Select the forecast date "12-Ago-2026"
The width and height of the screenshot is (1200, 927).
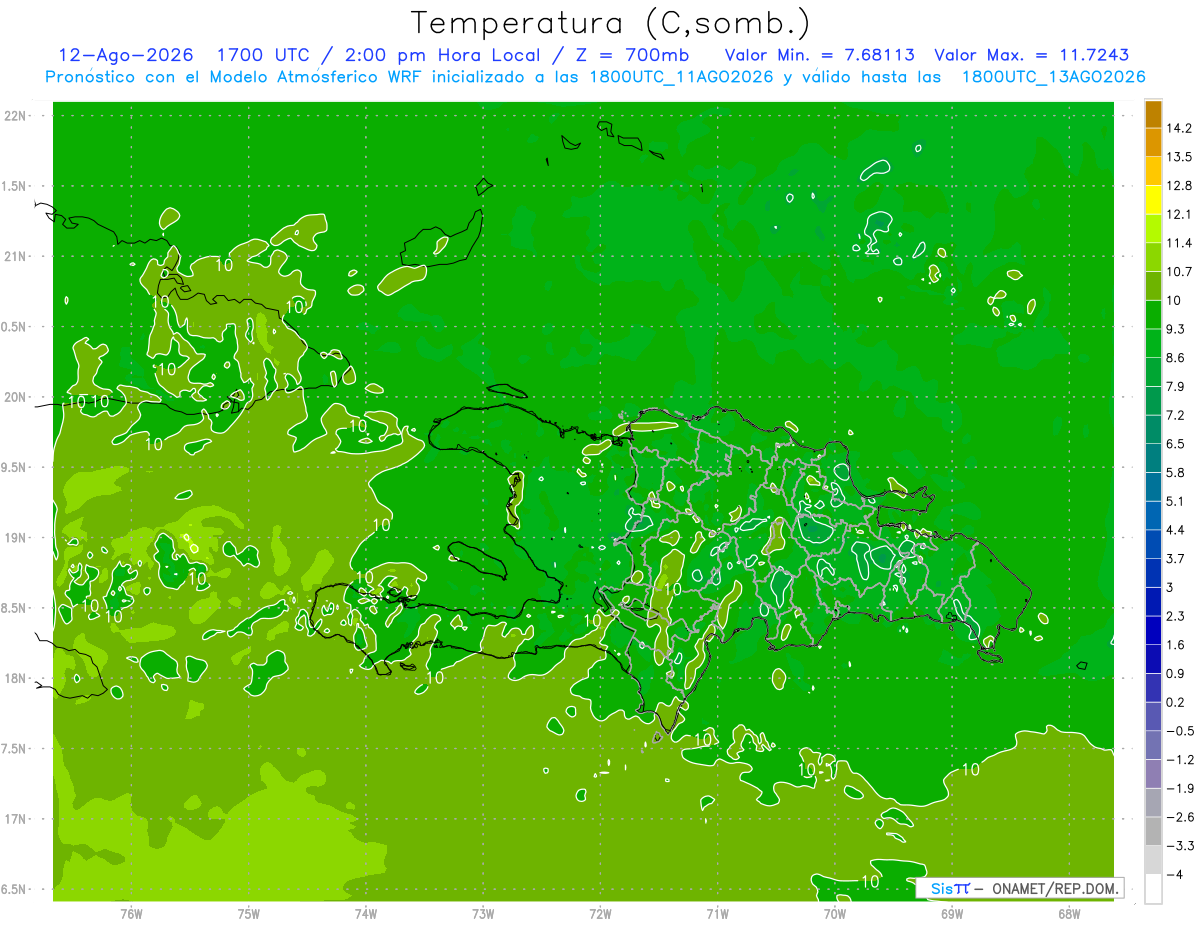point(126,55)
